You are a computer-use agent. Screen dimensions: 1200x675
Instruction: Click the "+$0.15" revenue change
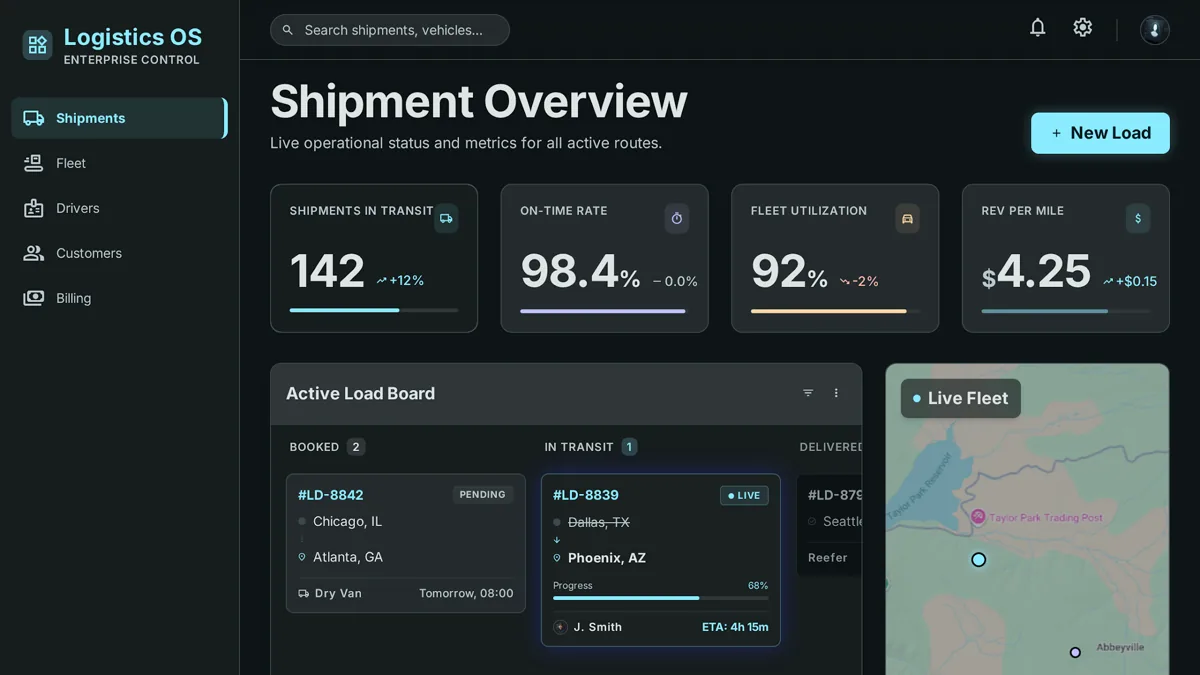pos(1136,281)
